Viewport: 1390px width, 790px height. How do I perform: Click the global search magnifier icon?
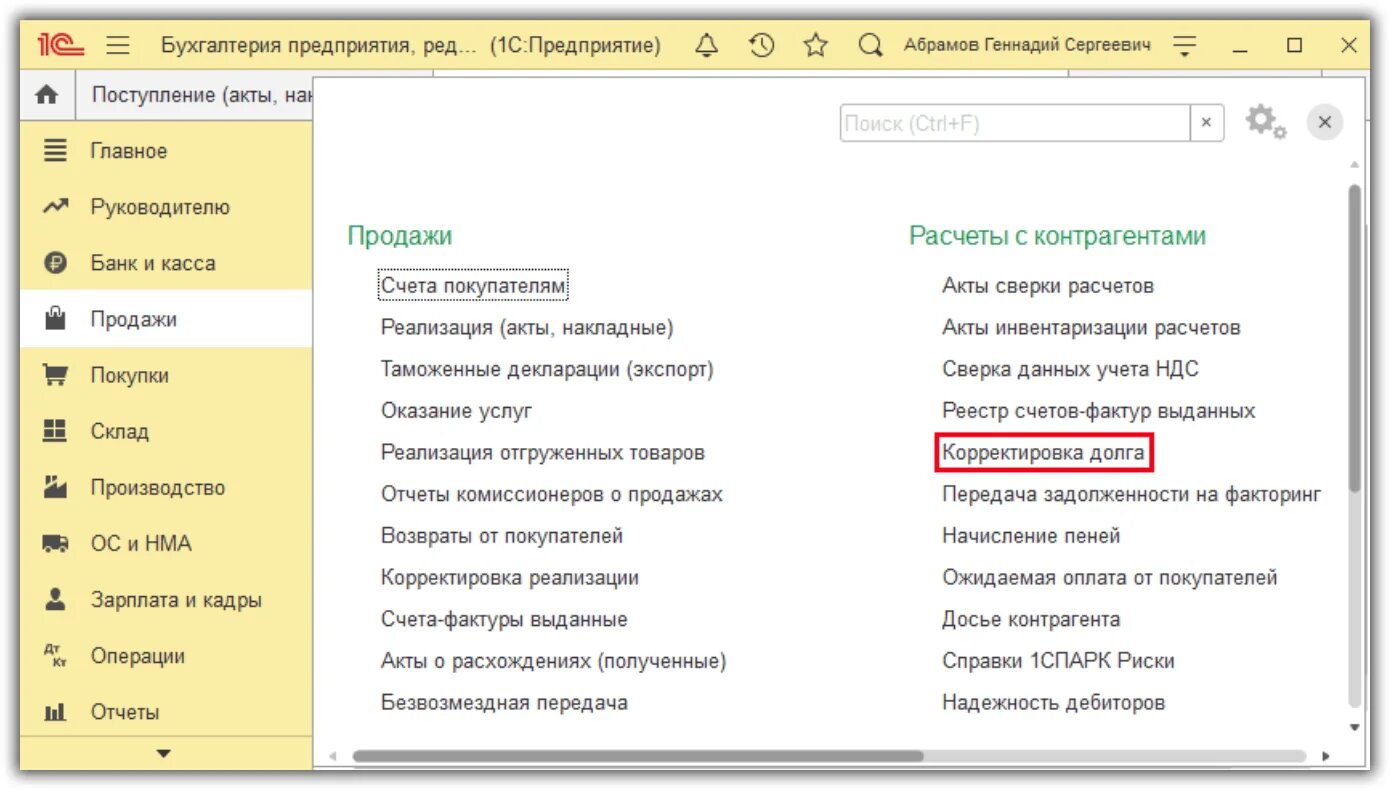(871, 45)
